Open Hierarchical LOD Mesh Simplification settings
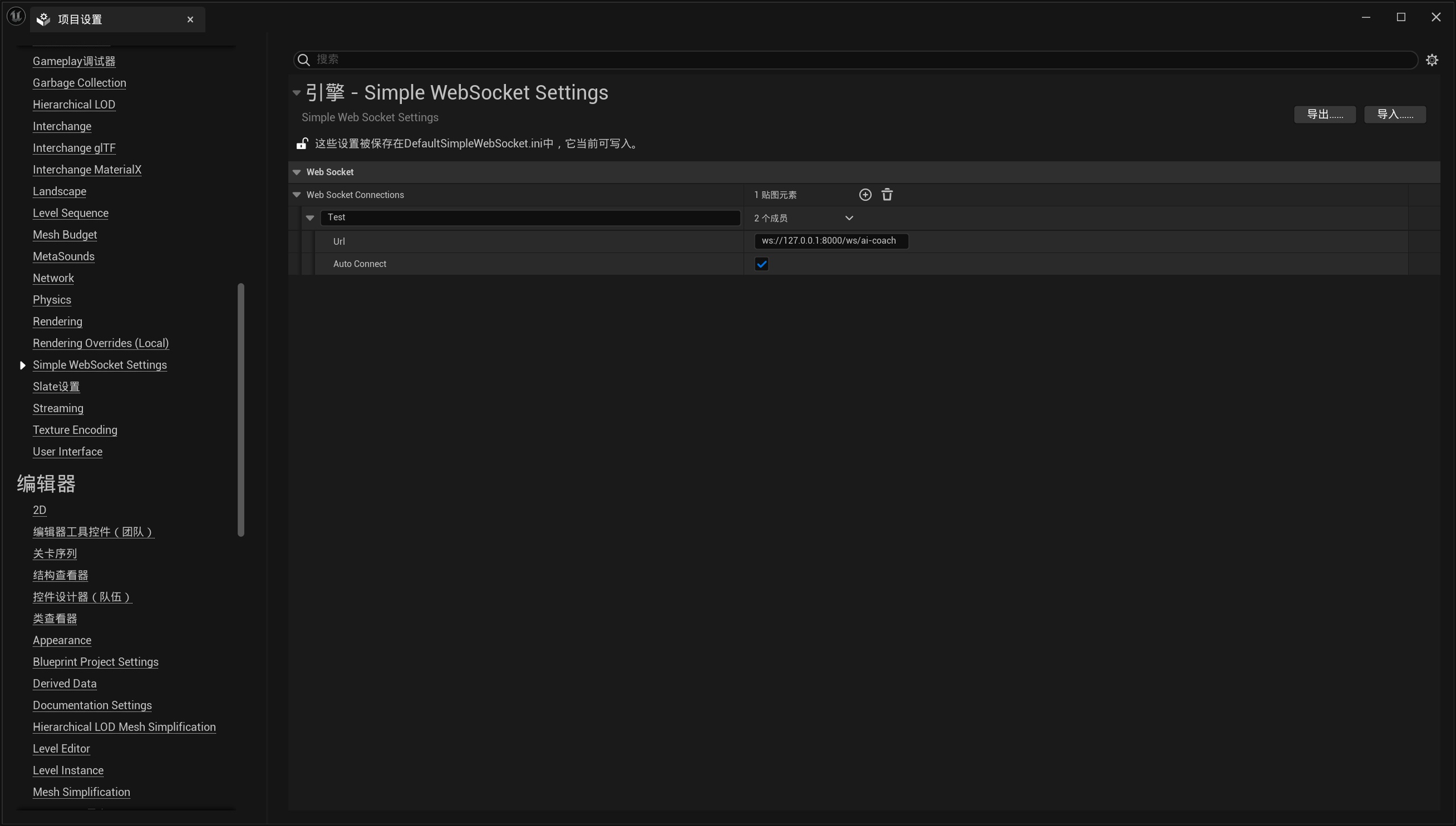Image resolution: width=1456 pixels, height=826 pixels. click(125, 727)
